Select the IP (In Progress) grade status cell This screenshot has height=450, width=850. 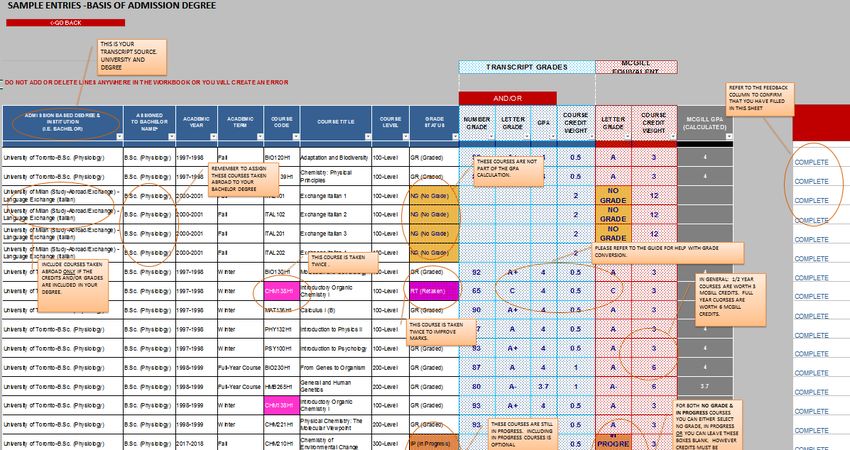[434, 443]
